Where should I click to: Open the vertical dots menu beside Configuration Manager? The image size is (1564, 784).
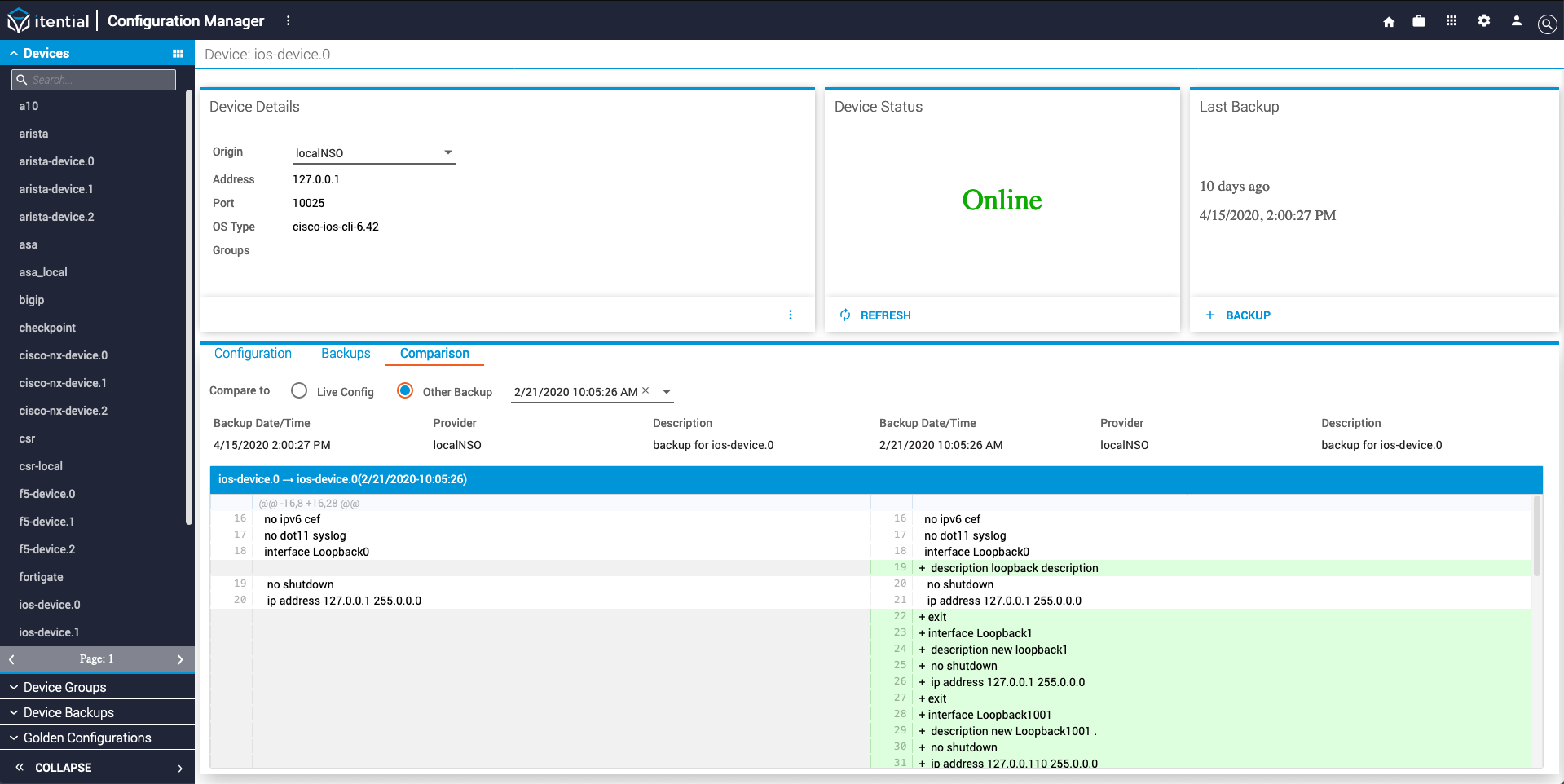(x=288, y=20)
